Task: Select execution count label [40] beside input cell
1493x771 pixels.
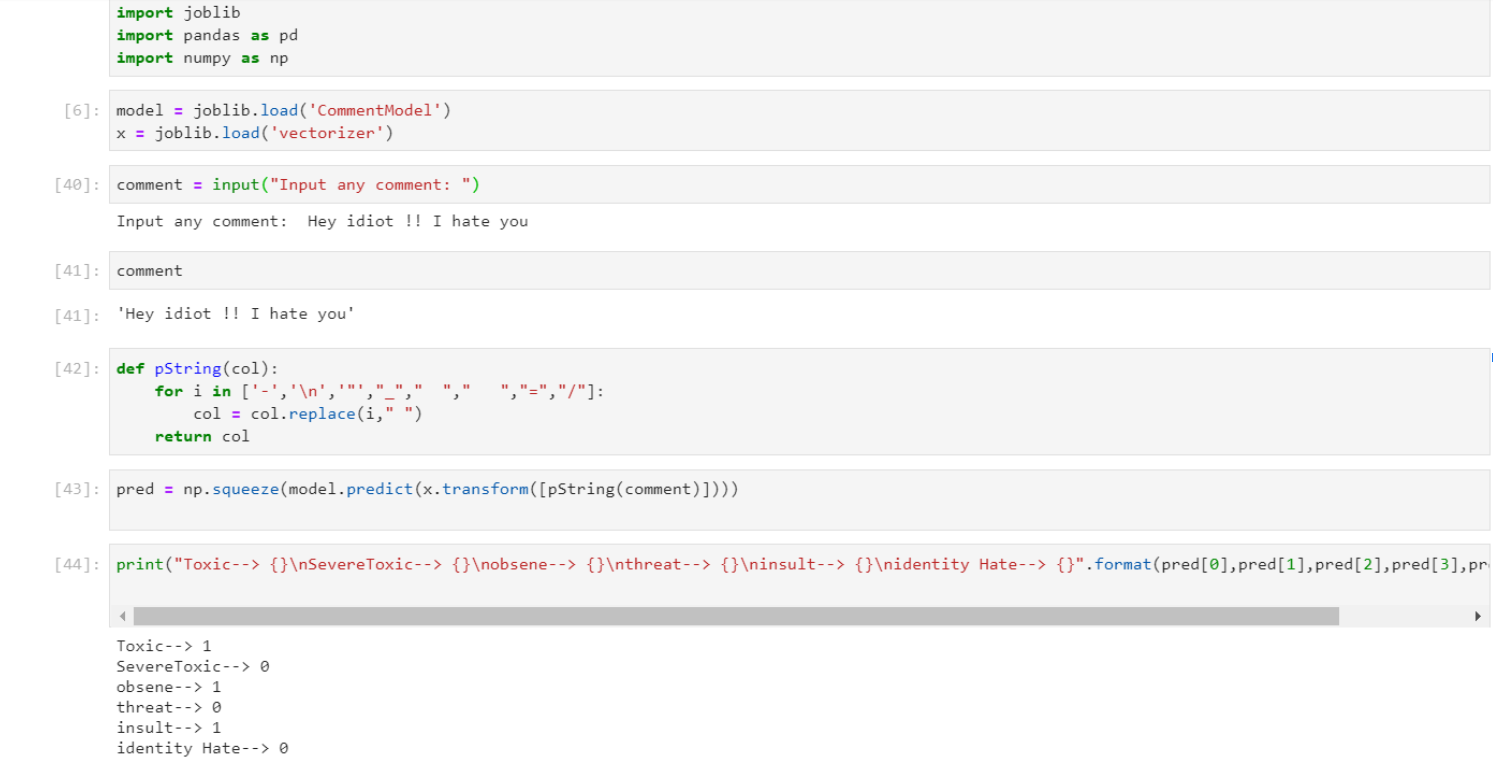Action: (72, 185)
